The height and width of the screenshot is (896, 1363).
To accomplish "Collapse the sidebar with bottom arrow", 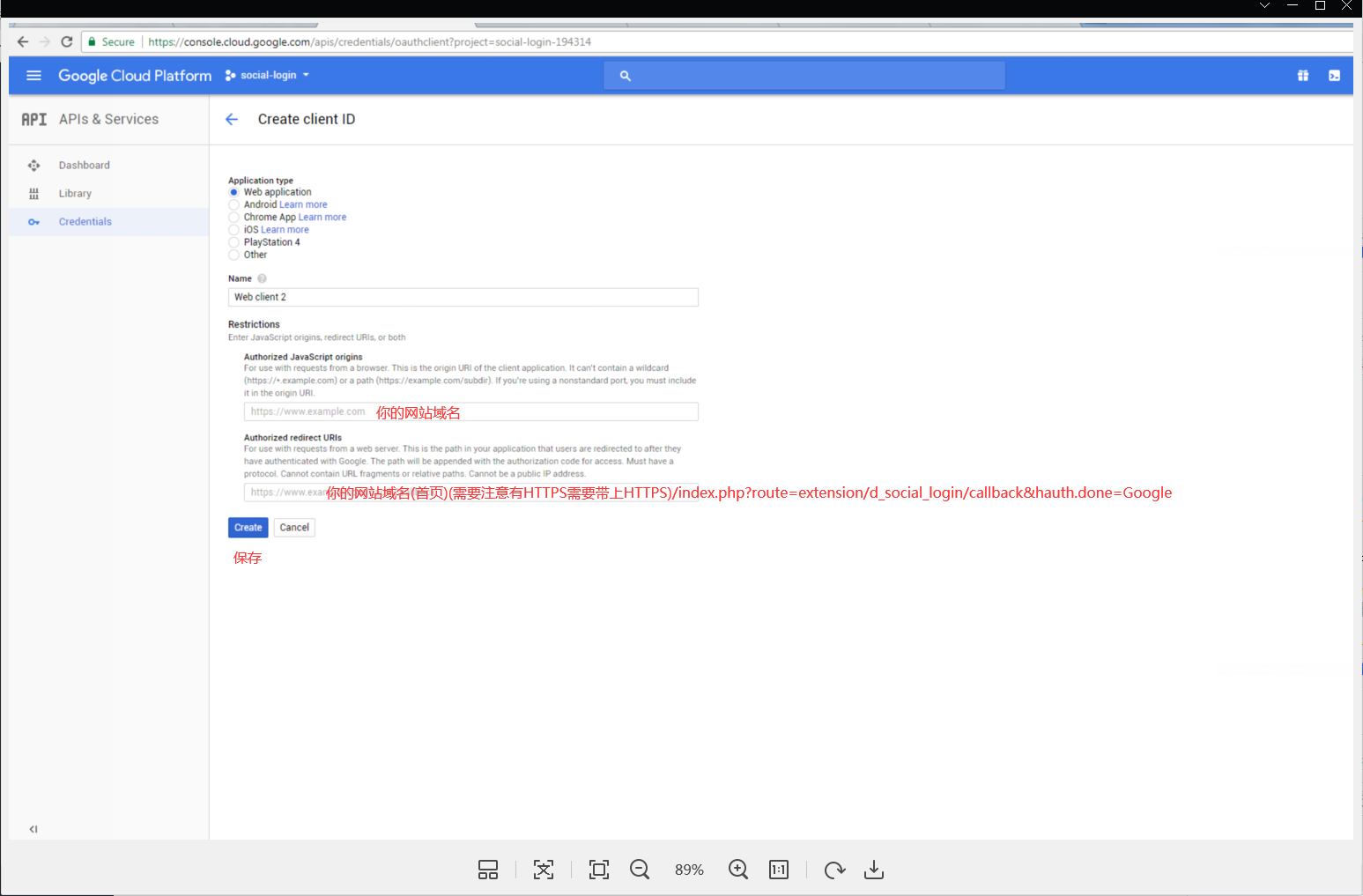I will point(33,829).
